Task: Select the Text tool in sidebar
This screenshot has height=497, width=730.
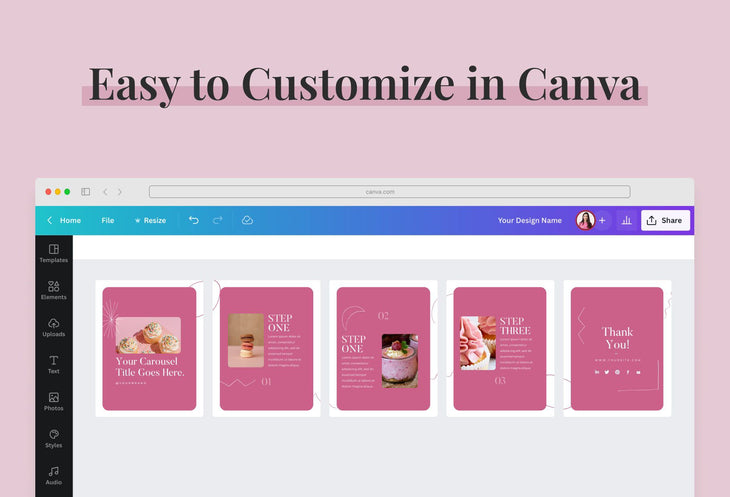Action: coord(54,364)
